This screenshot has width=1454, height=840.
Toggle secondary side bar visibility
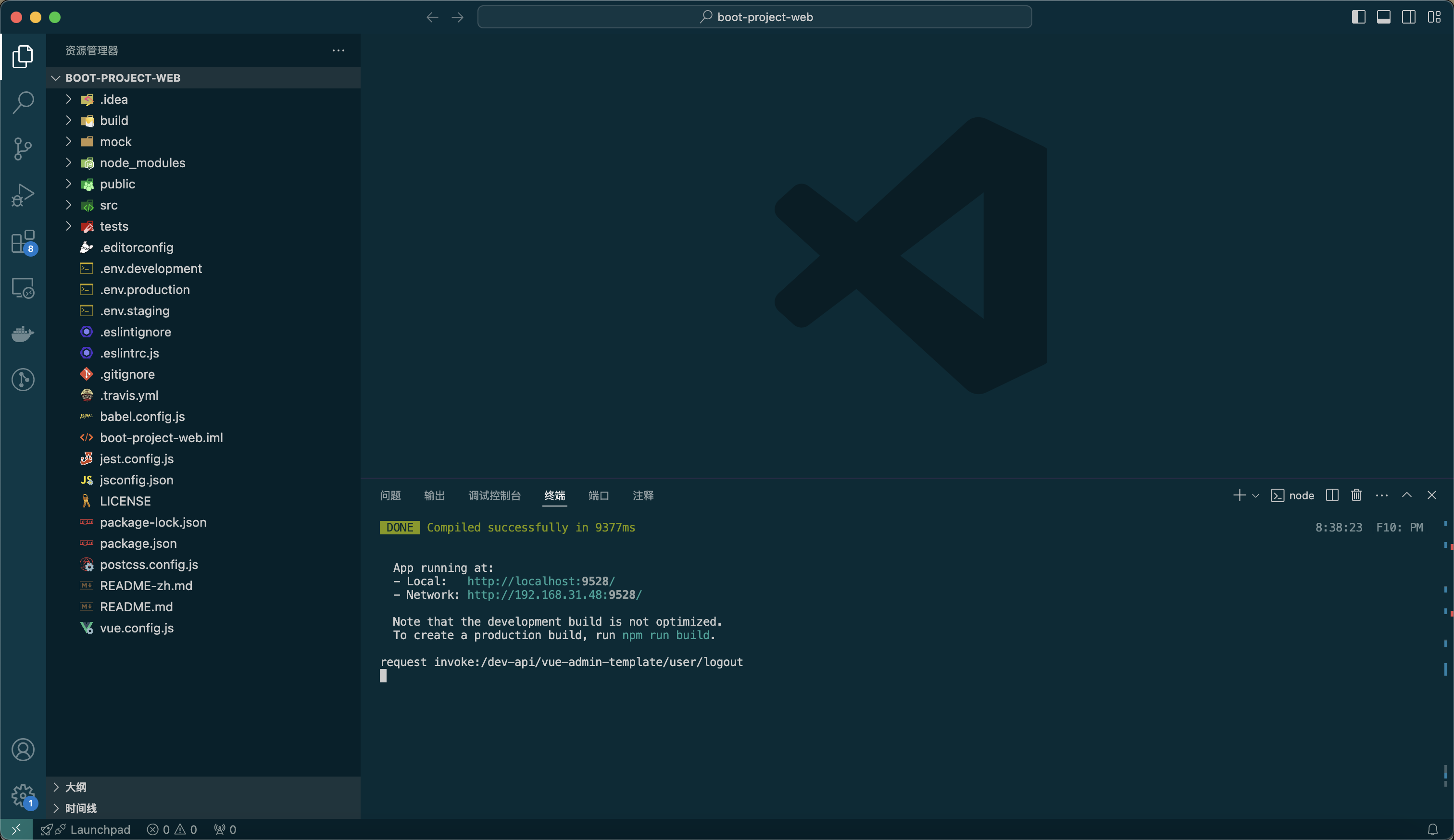click(1408, 17)
